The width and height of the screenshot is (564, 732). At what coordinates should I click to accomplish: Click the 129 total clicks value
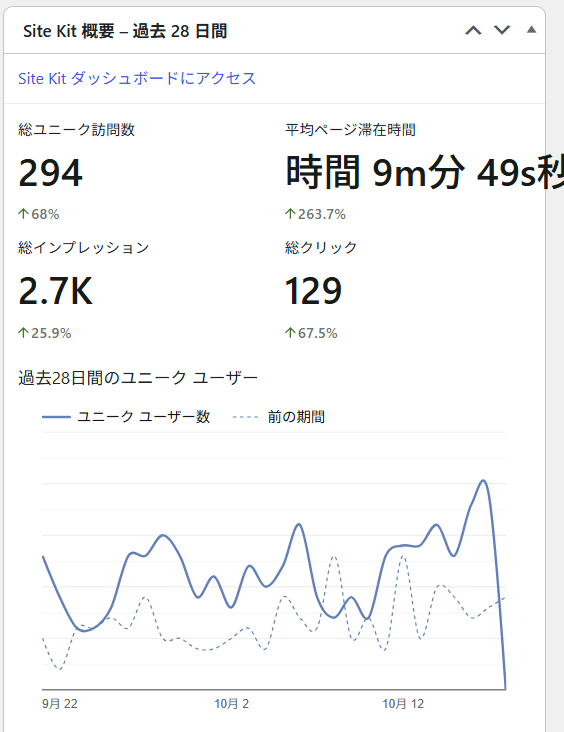313,291
